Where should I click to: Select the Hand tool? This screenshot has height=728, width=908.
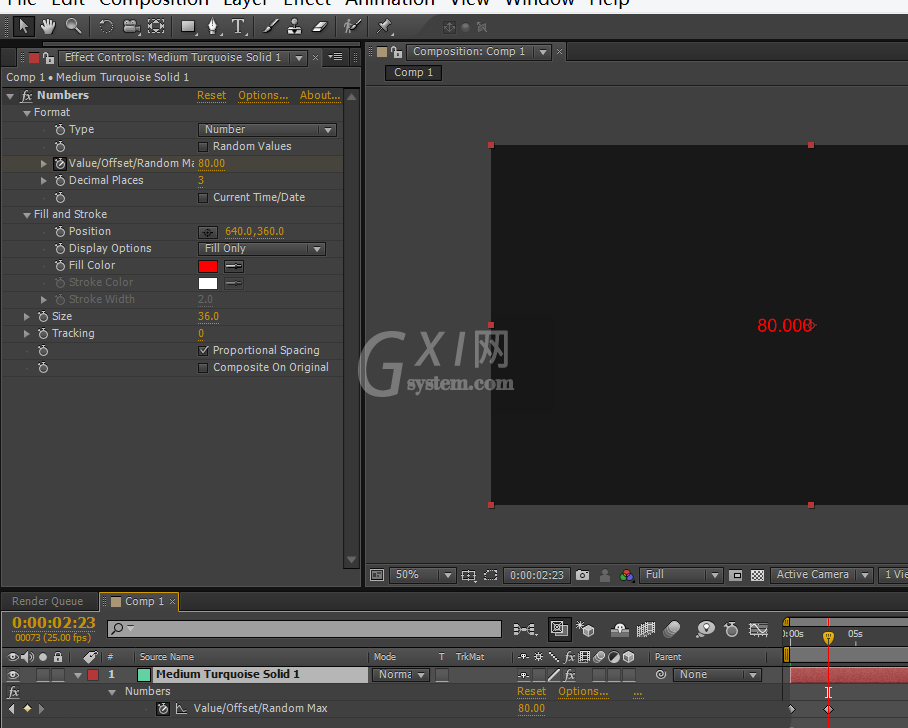pyautogui.click(x=48, y=27)
